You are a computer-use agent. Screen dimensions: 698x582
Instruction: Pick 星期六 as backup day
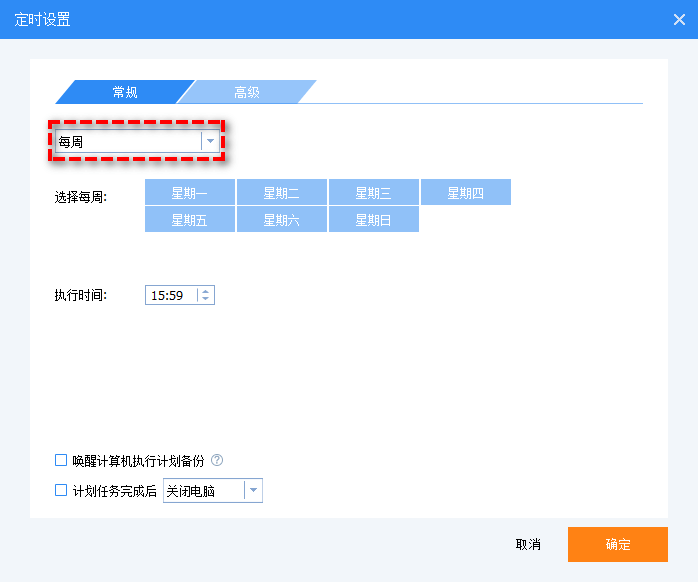282,220
